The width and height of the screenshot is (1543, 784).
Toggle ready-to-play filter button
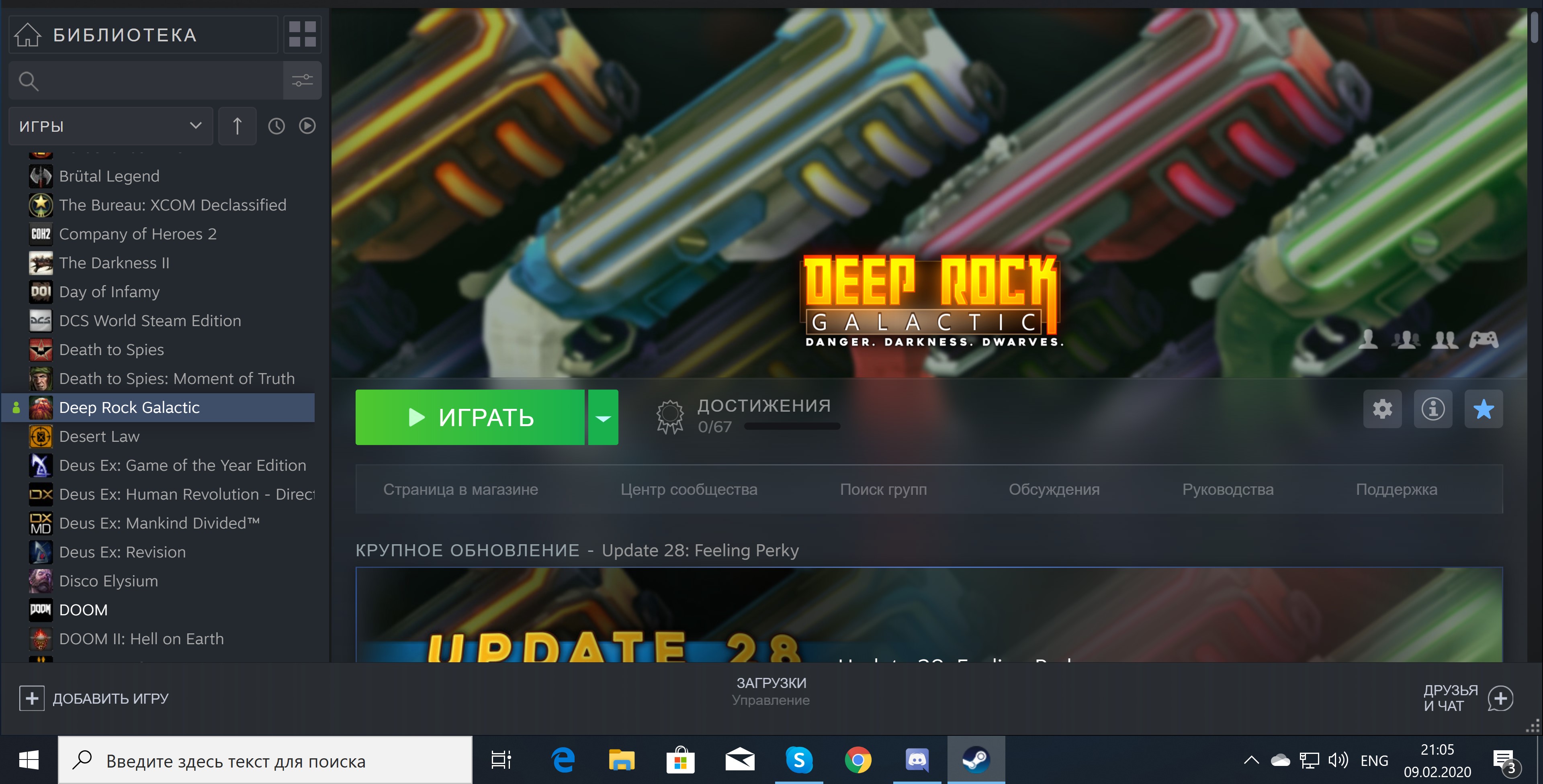point(307,126)
